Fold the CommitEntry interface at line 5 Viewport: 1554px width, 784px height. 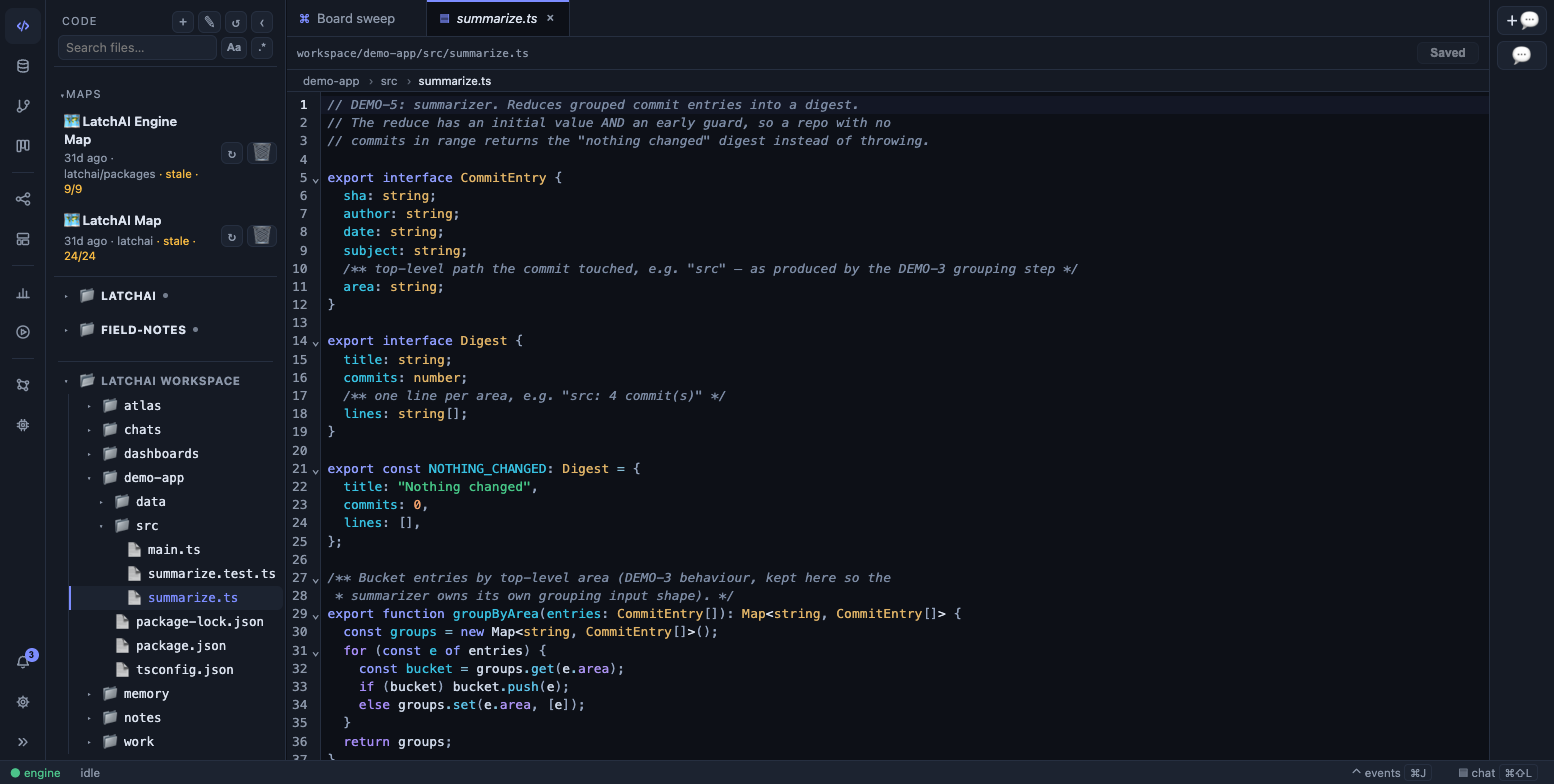[316, 179]
